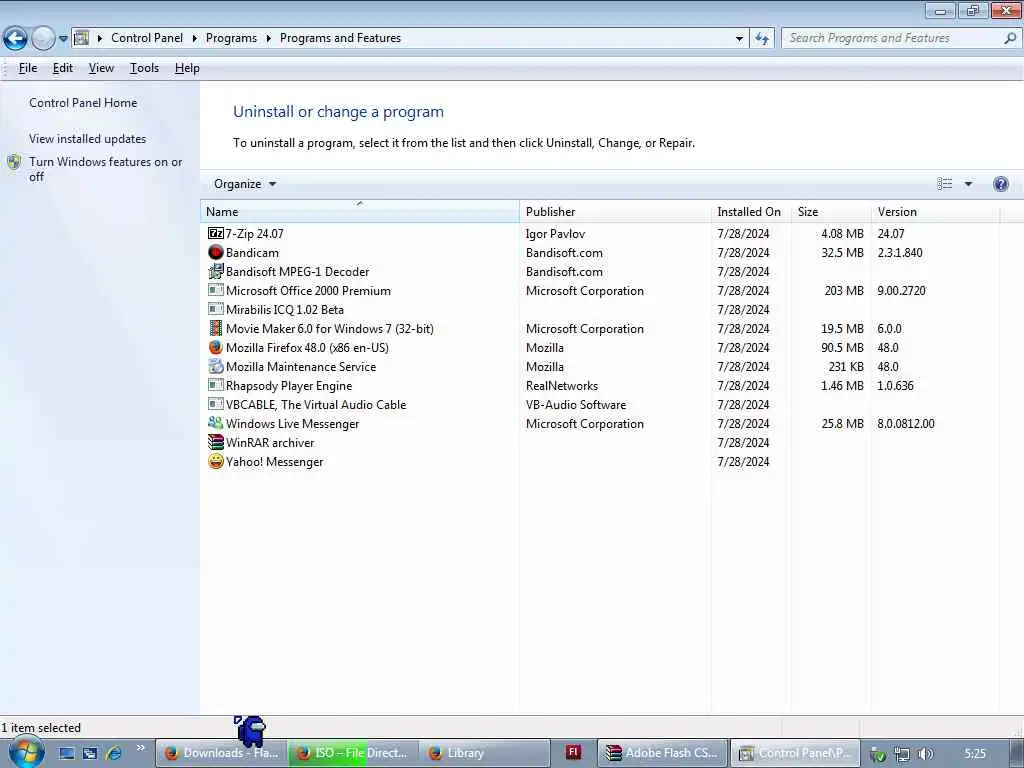This screenshot has width=1024, height=768.
Task: Open Turn Windows features on or off
Action: 105,169
